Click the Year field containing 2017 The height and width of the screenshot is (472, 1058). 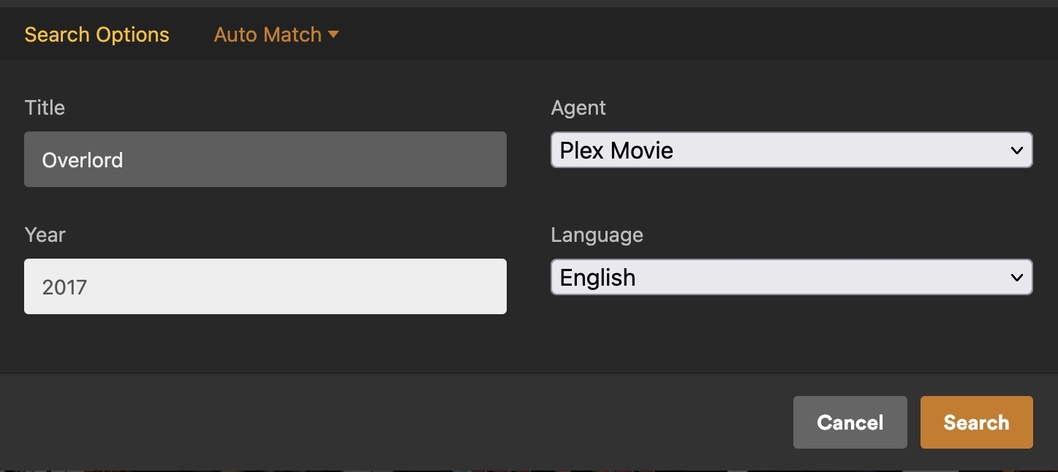click(265, 287)
